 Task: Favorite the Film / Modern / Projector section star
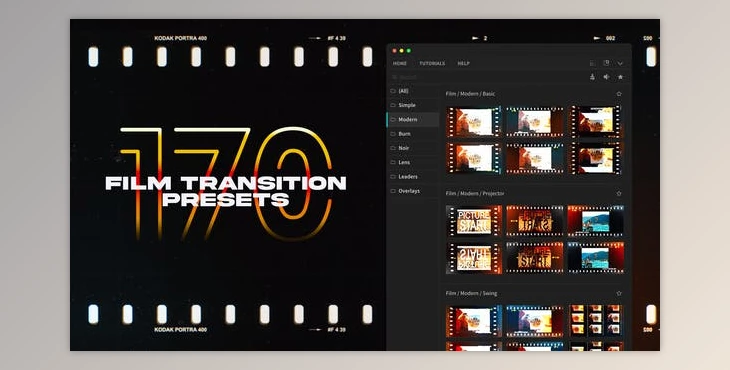pos(619,194)
